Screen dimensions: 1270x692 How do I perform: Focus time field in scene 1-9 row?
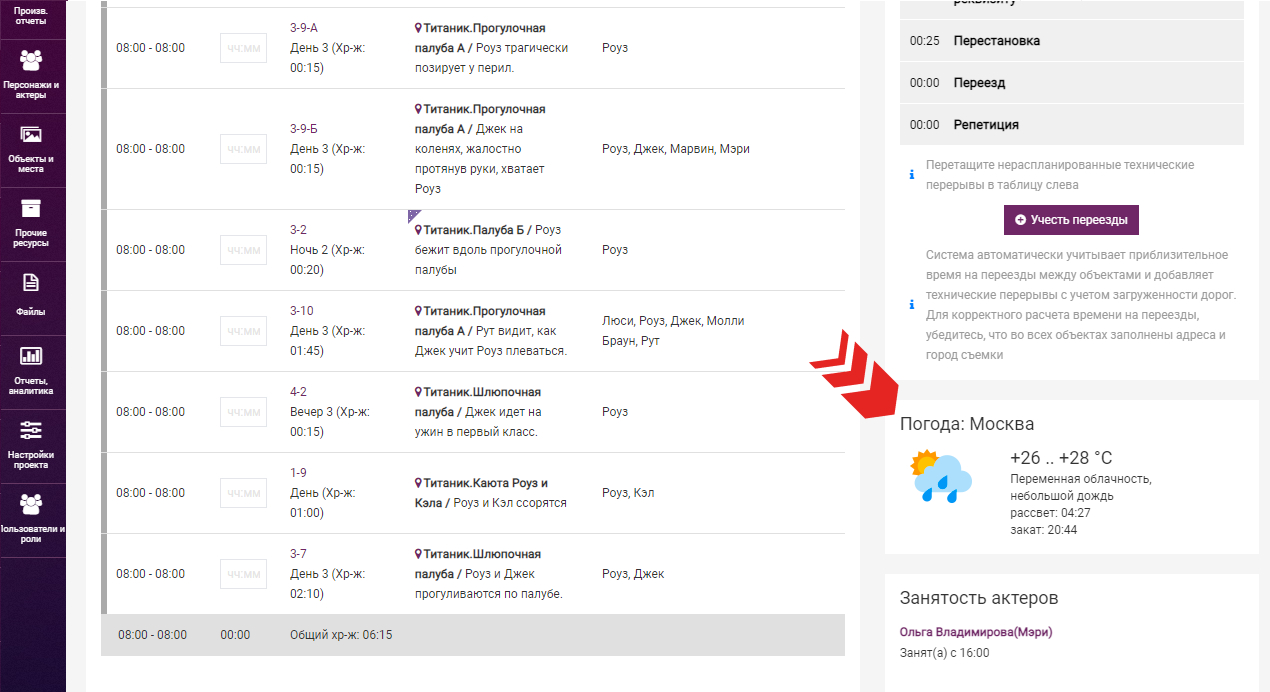pos(243,493)
